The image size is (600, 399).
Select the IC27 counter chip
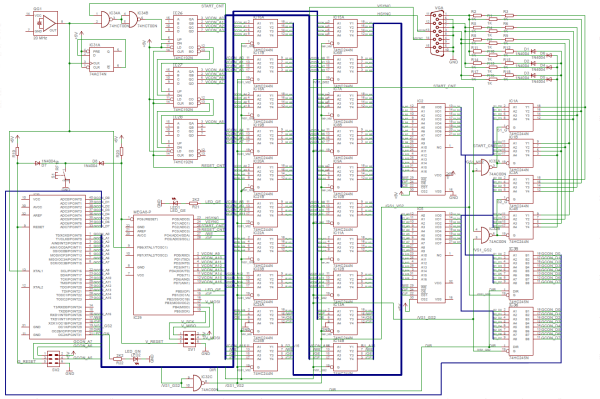186,87
